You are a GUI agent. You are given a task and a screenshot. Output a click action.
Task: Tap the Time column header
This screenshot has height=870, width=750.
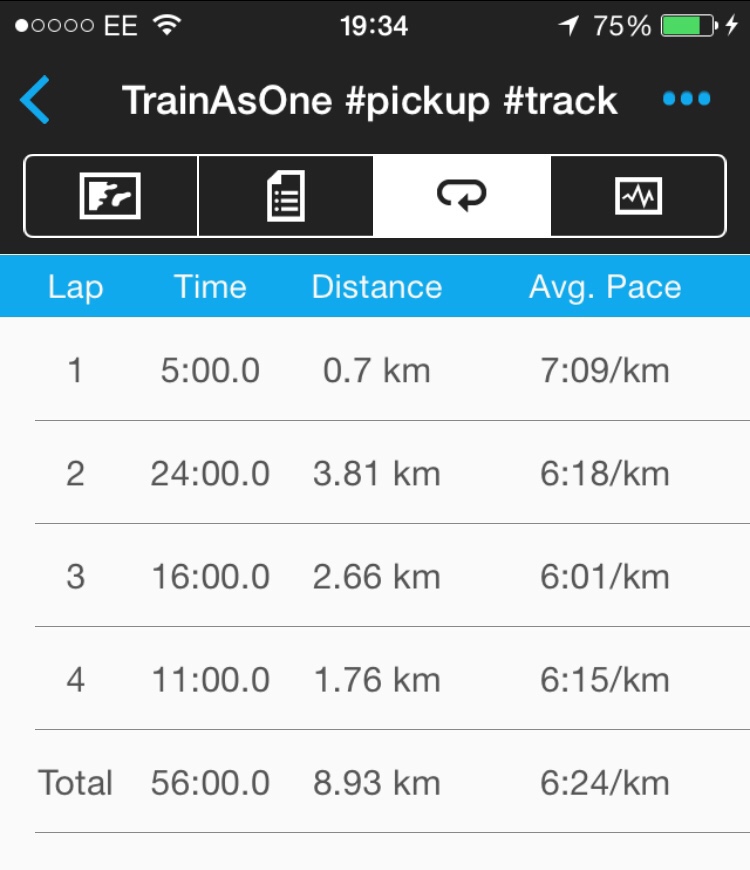(x=210, y=287)
